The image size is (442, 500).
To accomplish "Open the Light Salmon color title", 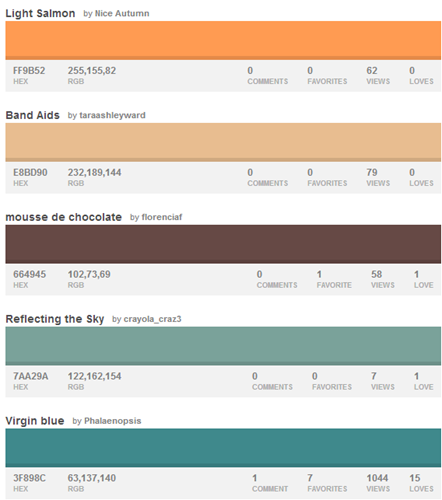I will click(40, 13).
